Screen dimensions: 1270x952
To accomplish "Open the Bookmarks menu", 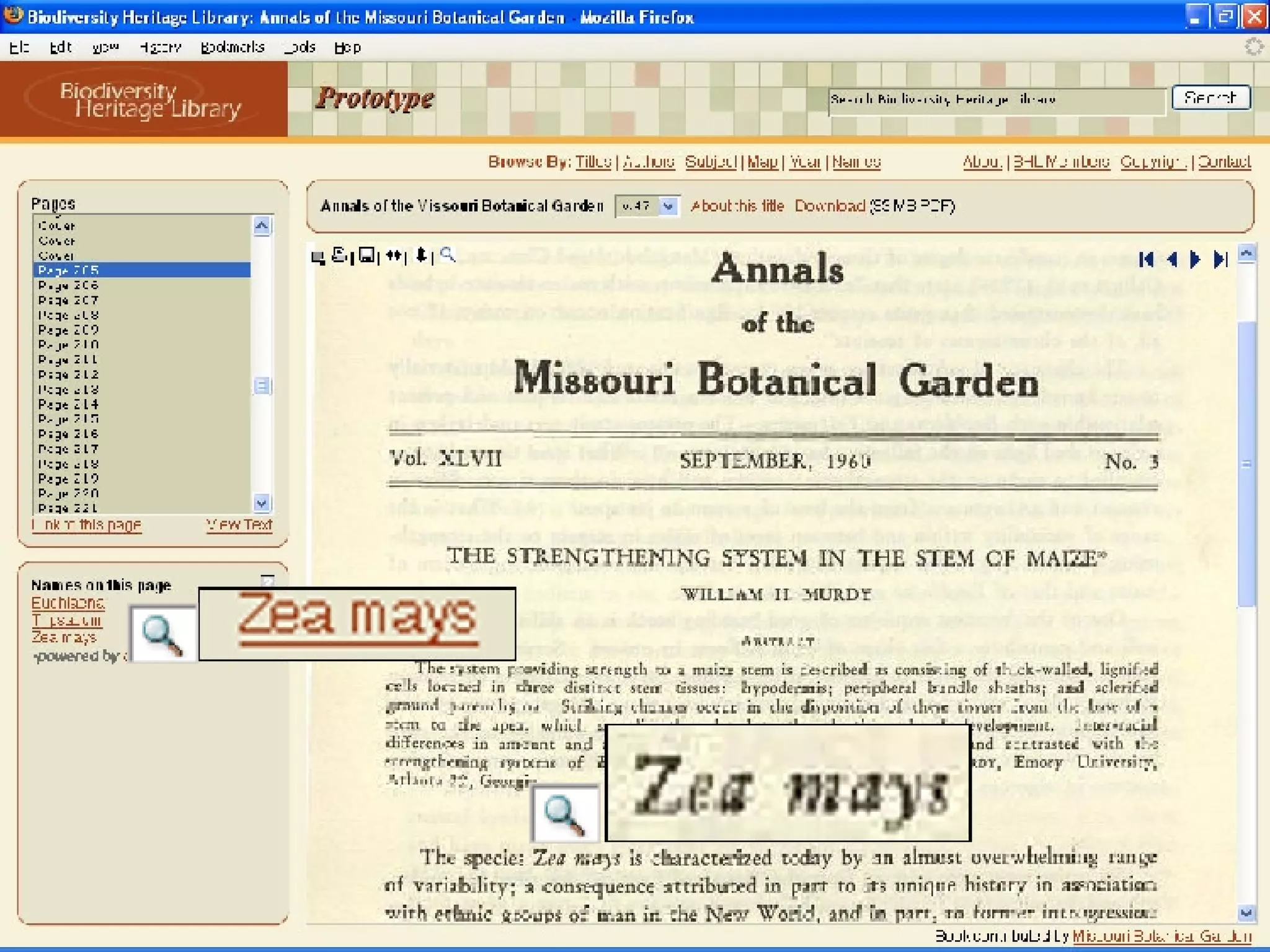I will pyautogui.click(x=232, y=48).
